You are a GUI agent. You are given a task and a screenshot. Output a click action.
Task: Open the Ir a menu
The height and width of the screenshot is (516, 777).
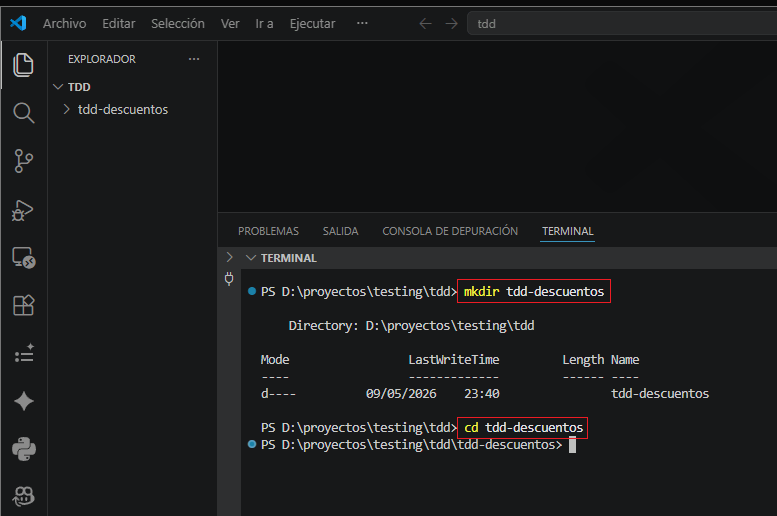click(x=264, y=23)
